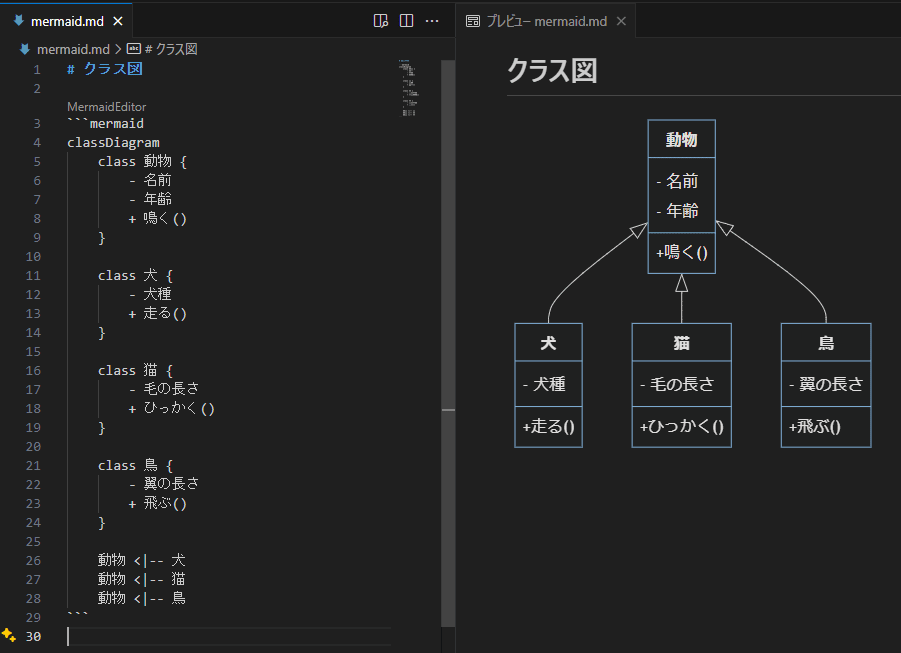
Task: Click the mermaid.md file icon in the tab
Action: point(19,21)
